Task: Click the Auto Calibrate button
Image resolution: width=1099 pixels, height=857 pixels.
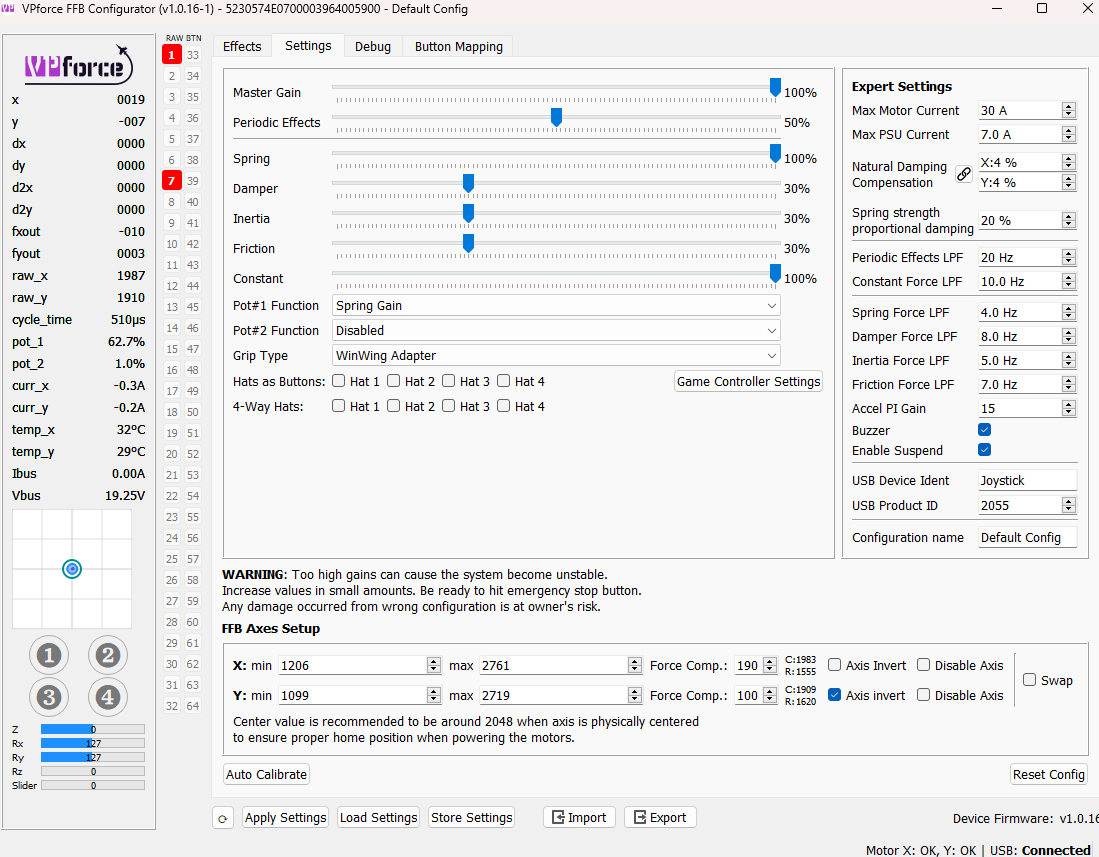Action: point(266,774)
